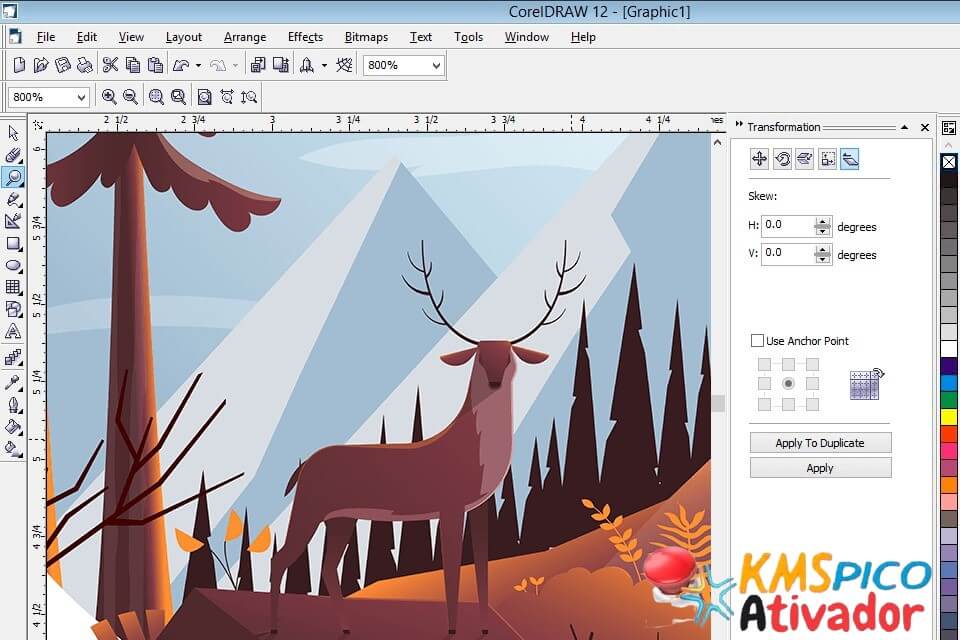
Task: Click the Cut scissors icon
Action: [110, 65]
